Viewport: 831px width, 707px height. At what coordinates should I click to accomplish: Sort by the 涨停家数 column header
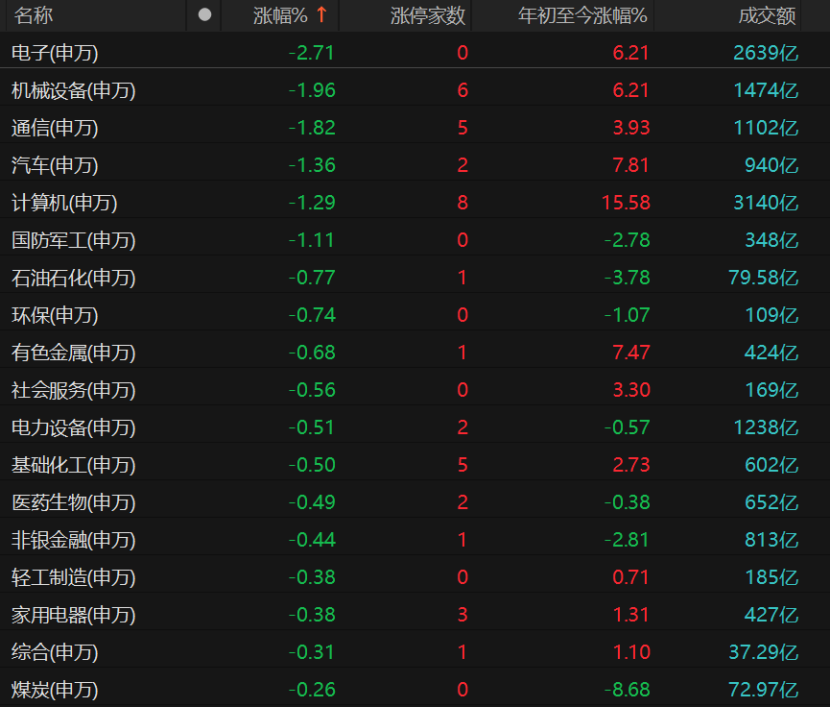coord(427,15)
